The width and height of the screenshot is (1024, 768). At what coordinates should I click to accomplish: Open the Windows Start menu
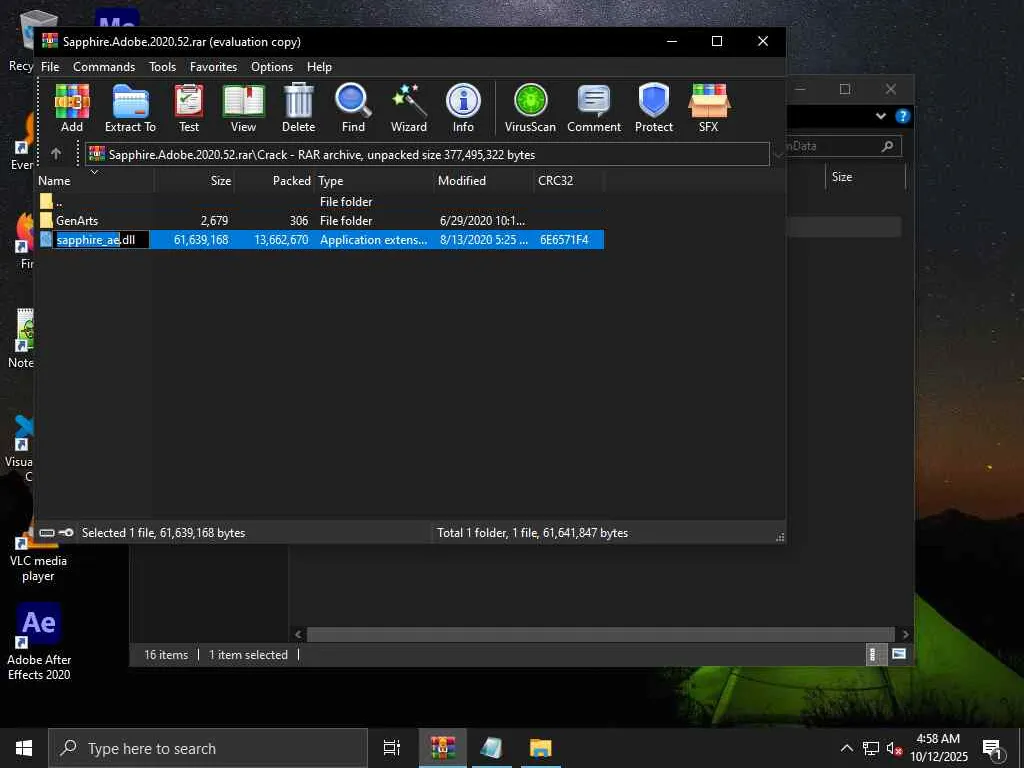coord(24,748)
